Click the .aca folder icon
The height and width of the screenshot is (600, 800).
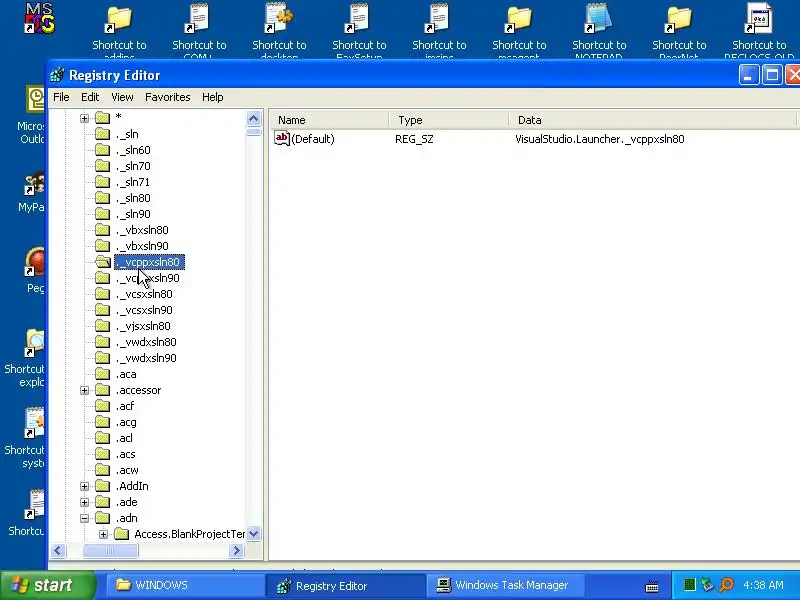[x=103, y=374]
